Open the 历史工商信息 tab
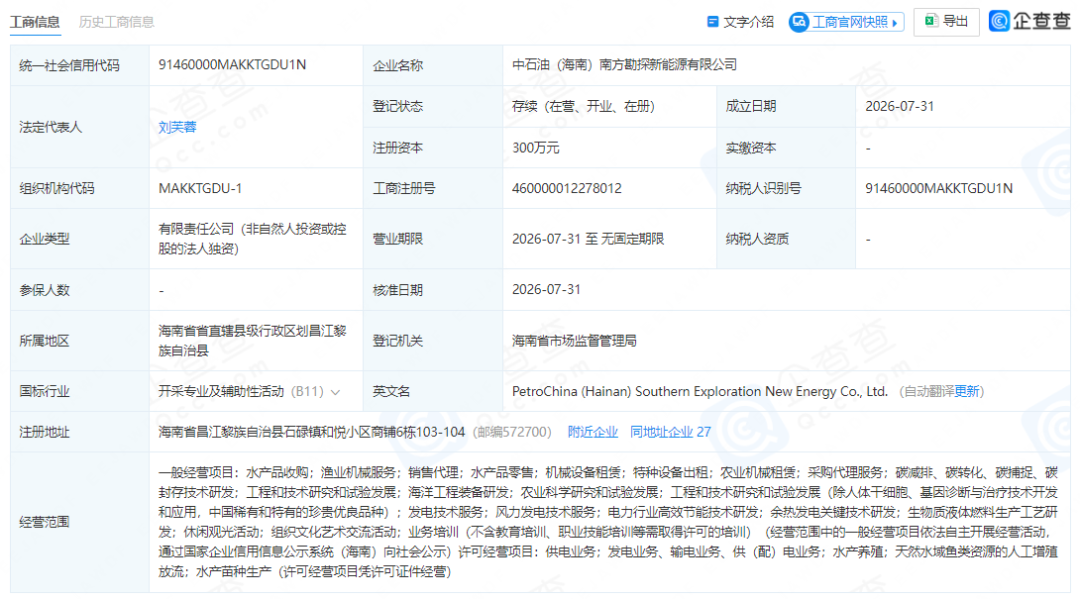The image size is (1080, 599). (x=116, y=22)
